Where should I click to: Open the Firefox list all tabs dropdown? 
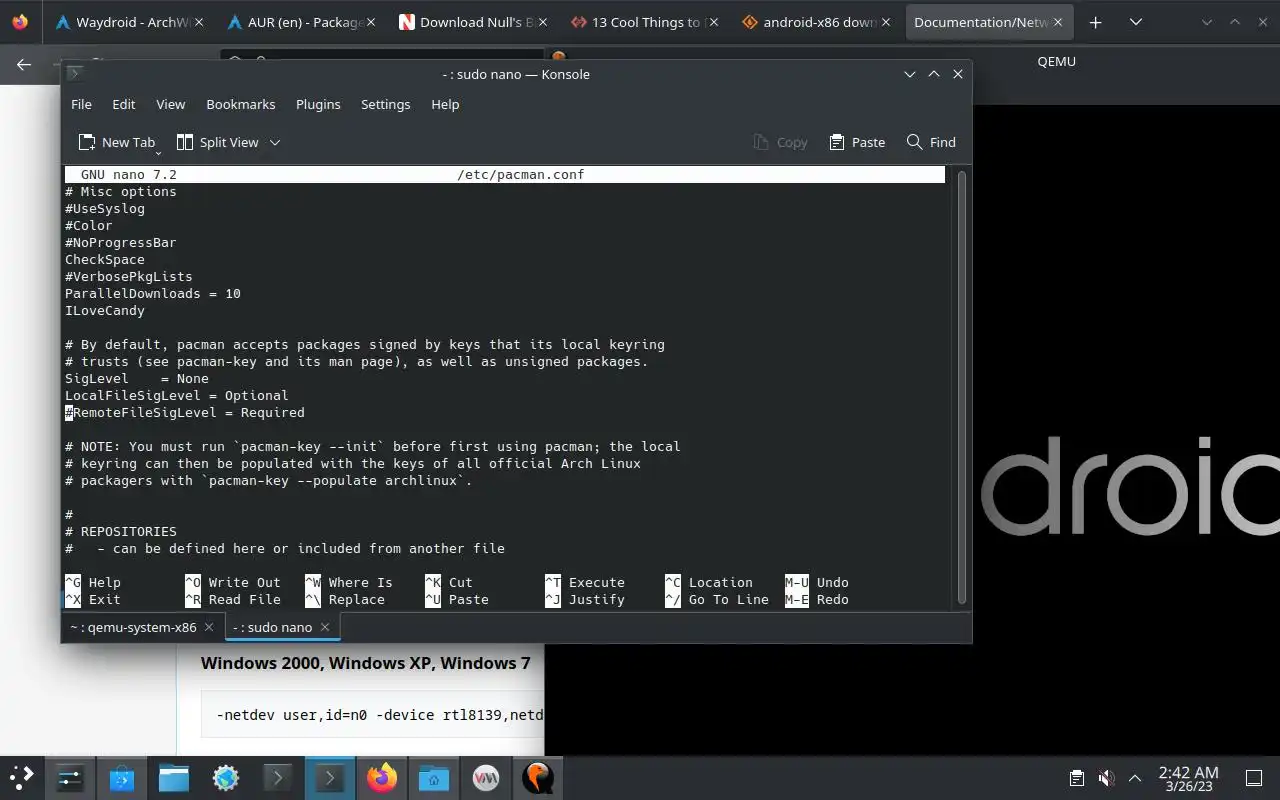pyautogui.click(x=1136, y=22)
